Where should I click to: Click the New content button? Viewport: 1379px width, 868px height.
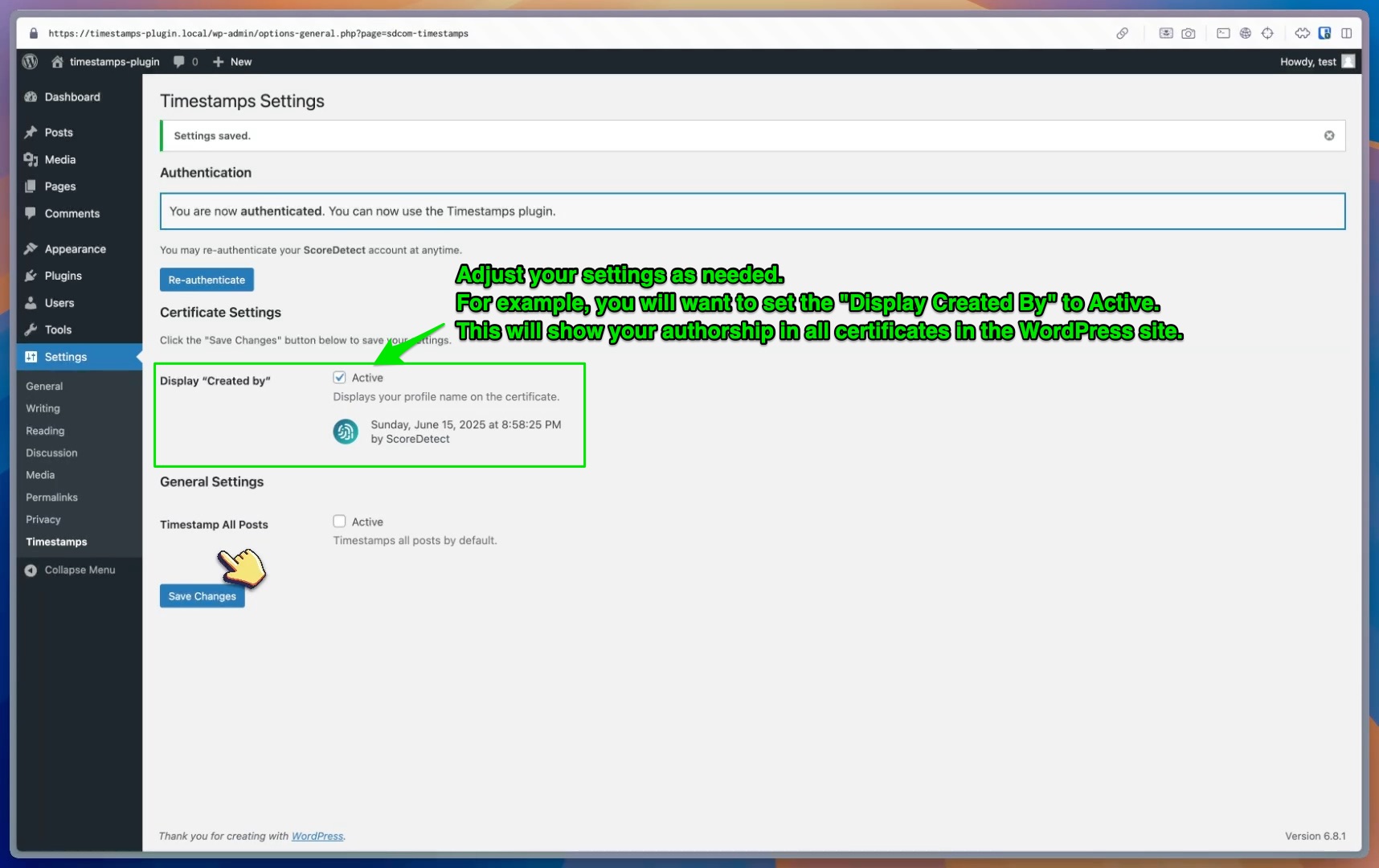coord(232,62)
